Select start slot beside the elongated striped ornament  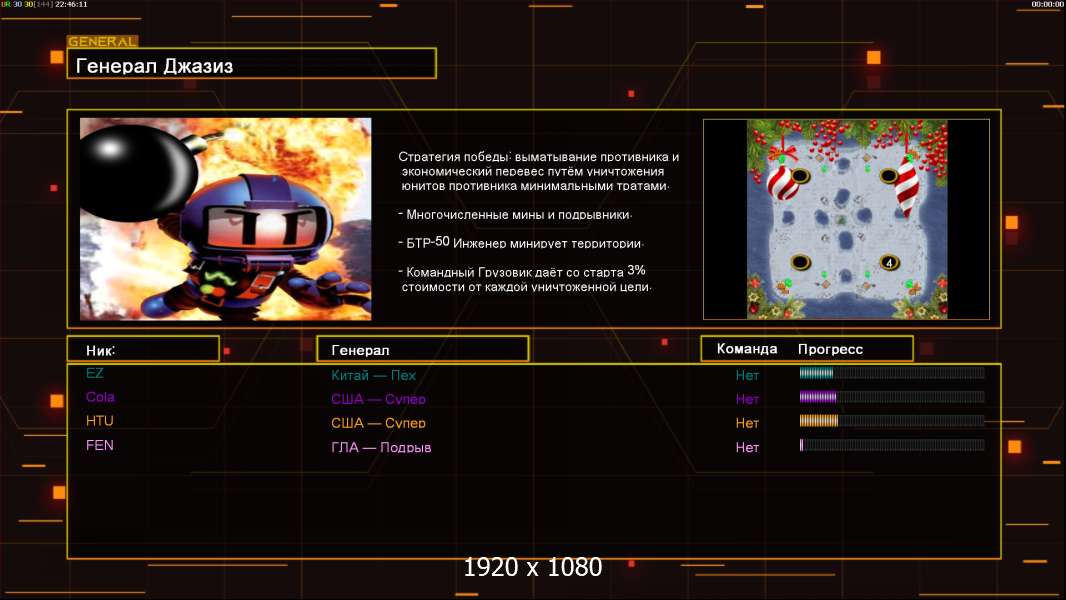[x=889, y=177]
